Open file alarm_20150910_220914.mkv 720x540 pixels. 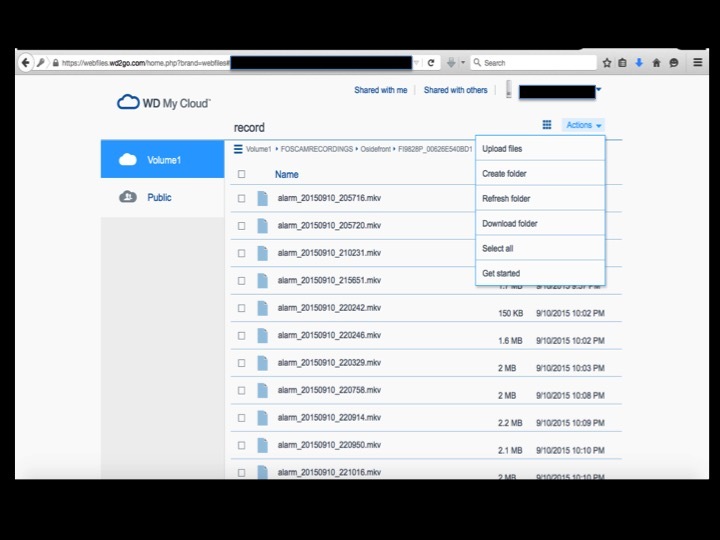[x=329, y=417]
